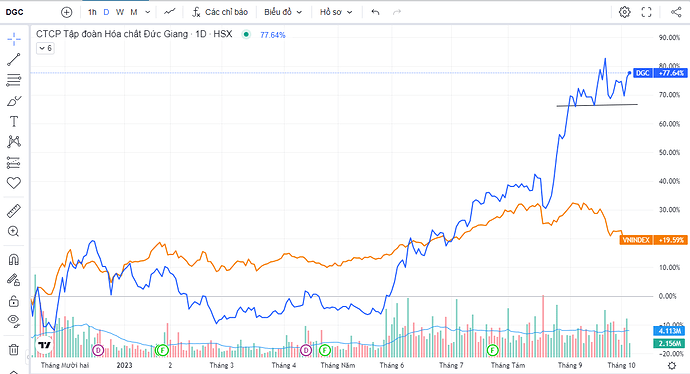
Task: Expand the timeframe dropdown arrow
Action: [148, 12]
